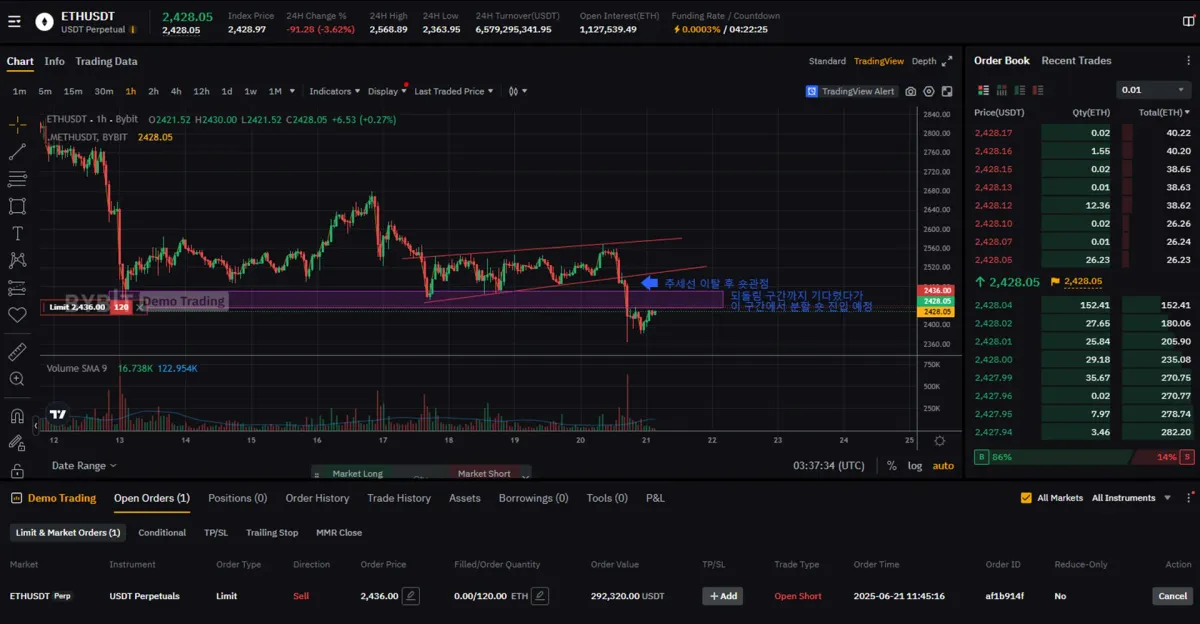
Task: Select the 1d timeframe
Action: click(227, 91)
